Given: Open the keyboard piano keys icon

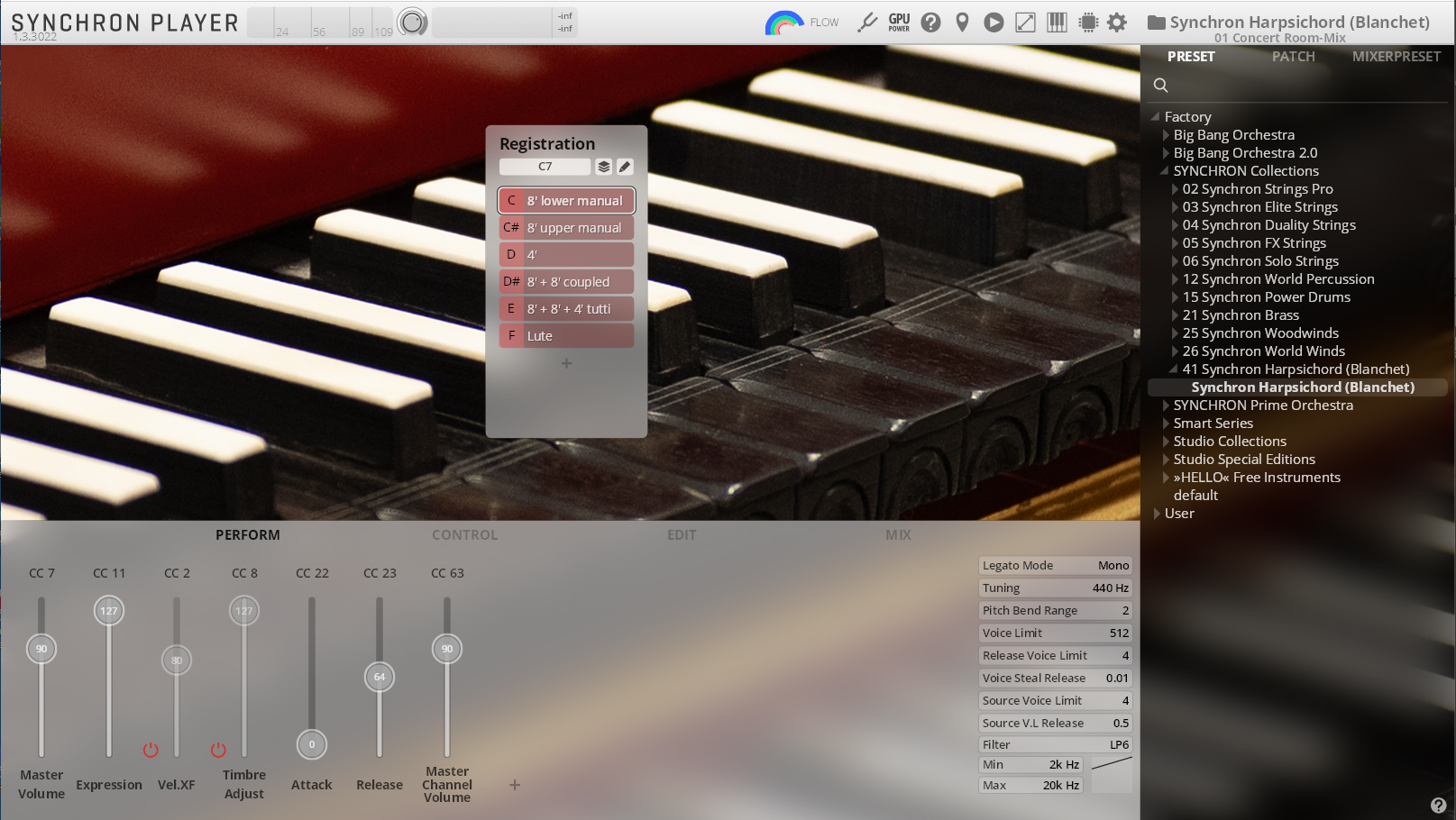Looking at the screenshot, I should pyautogui.click(x=1057, y=23).
